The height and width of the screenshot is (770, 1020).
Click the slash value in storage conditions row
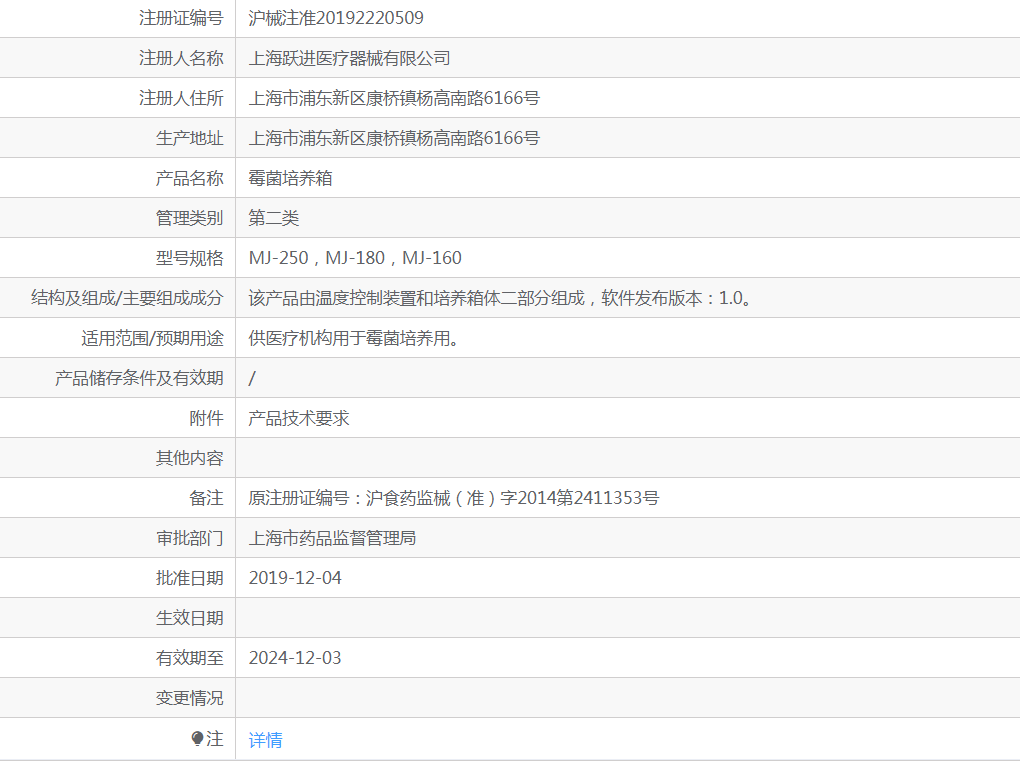tap(252, 378)
